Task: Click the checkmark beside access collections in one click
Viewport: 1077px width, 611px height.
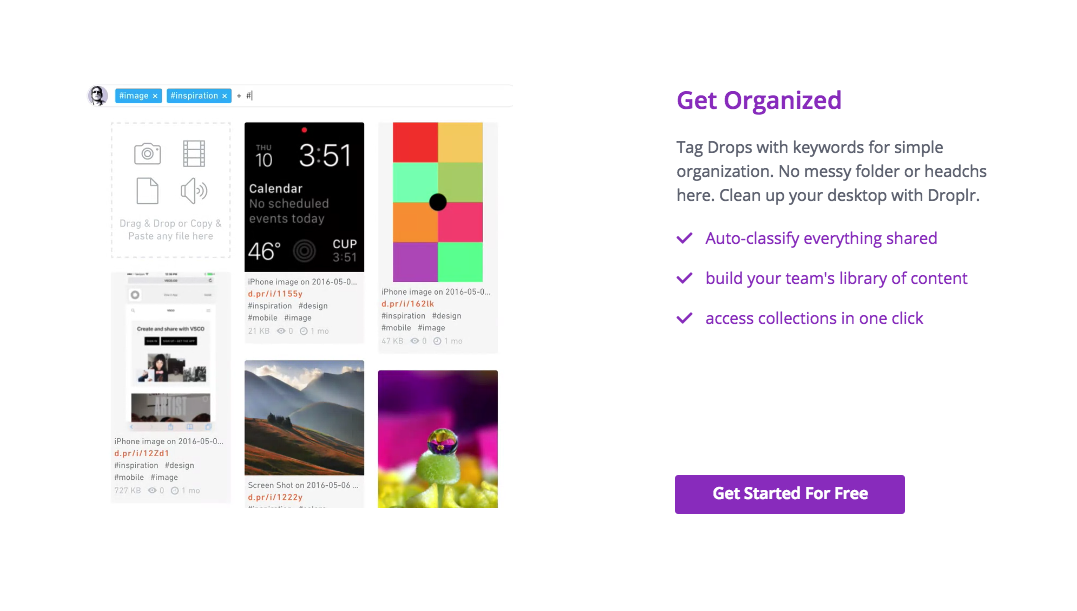Action: (685, 318)
